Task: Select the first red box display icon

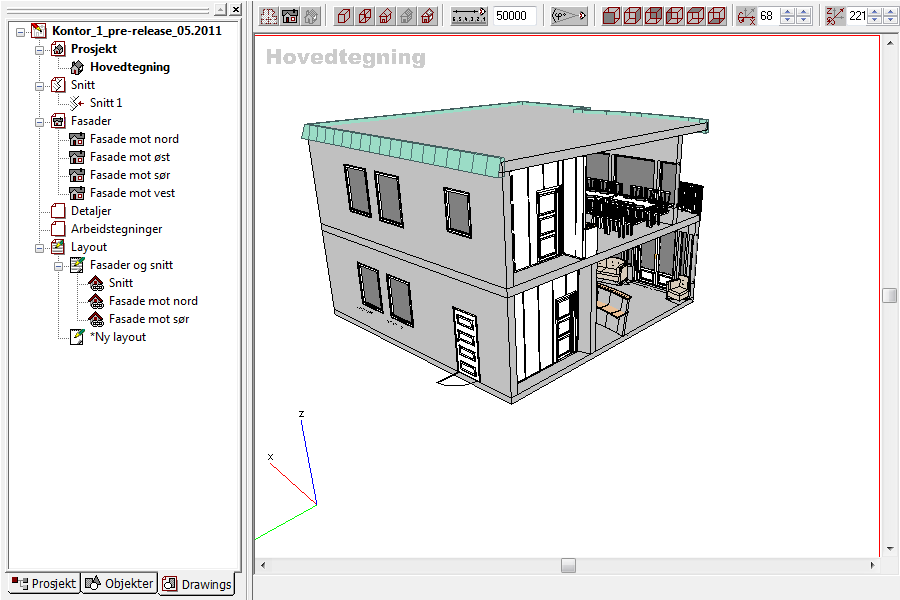Action: click(x=344, y=16)
